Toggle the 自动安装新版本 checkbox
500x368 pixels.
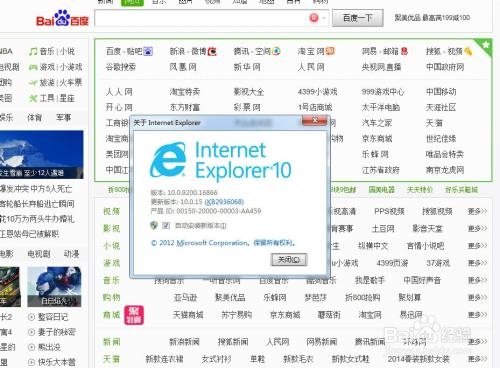tap(166, 226)
